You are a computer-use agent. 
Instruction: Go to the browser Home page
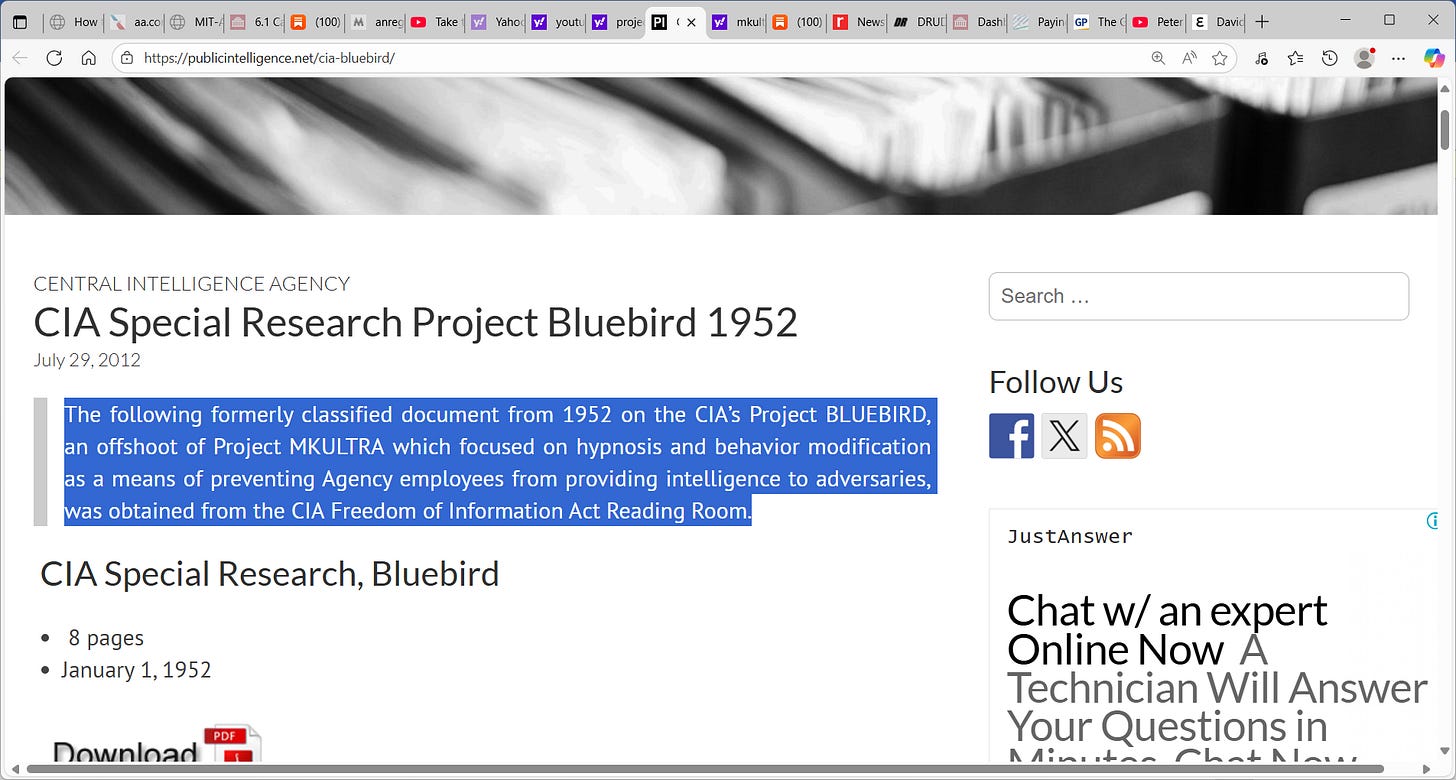click(88, 58)
